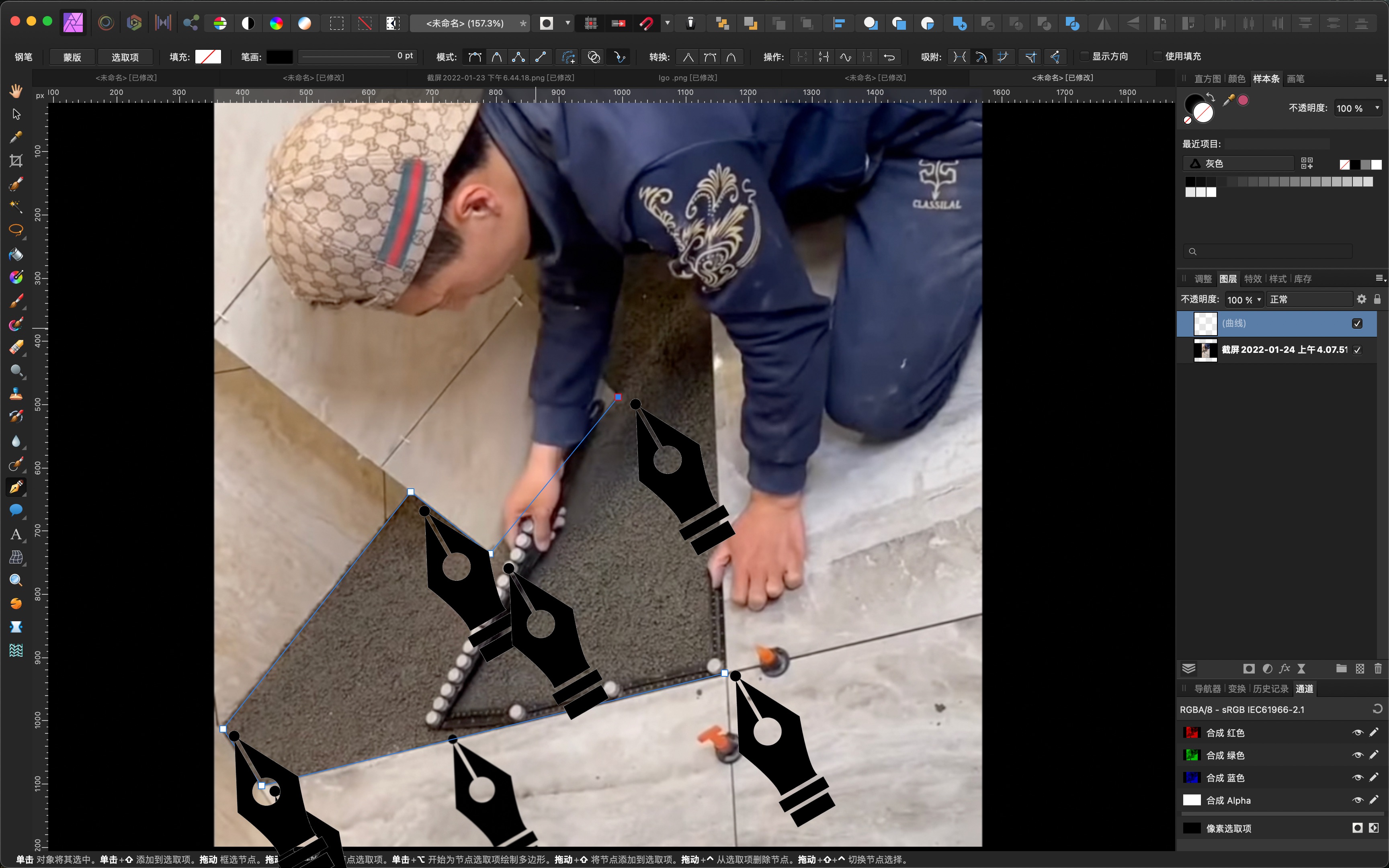The height and width of the screenshot is (868, 1389).
Task: Switch to the 历史记录 tab
Action: pyautogui.click(x=1270, y=688)
